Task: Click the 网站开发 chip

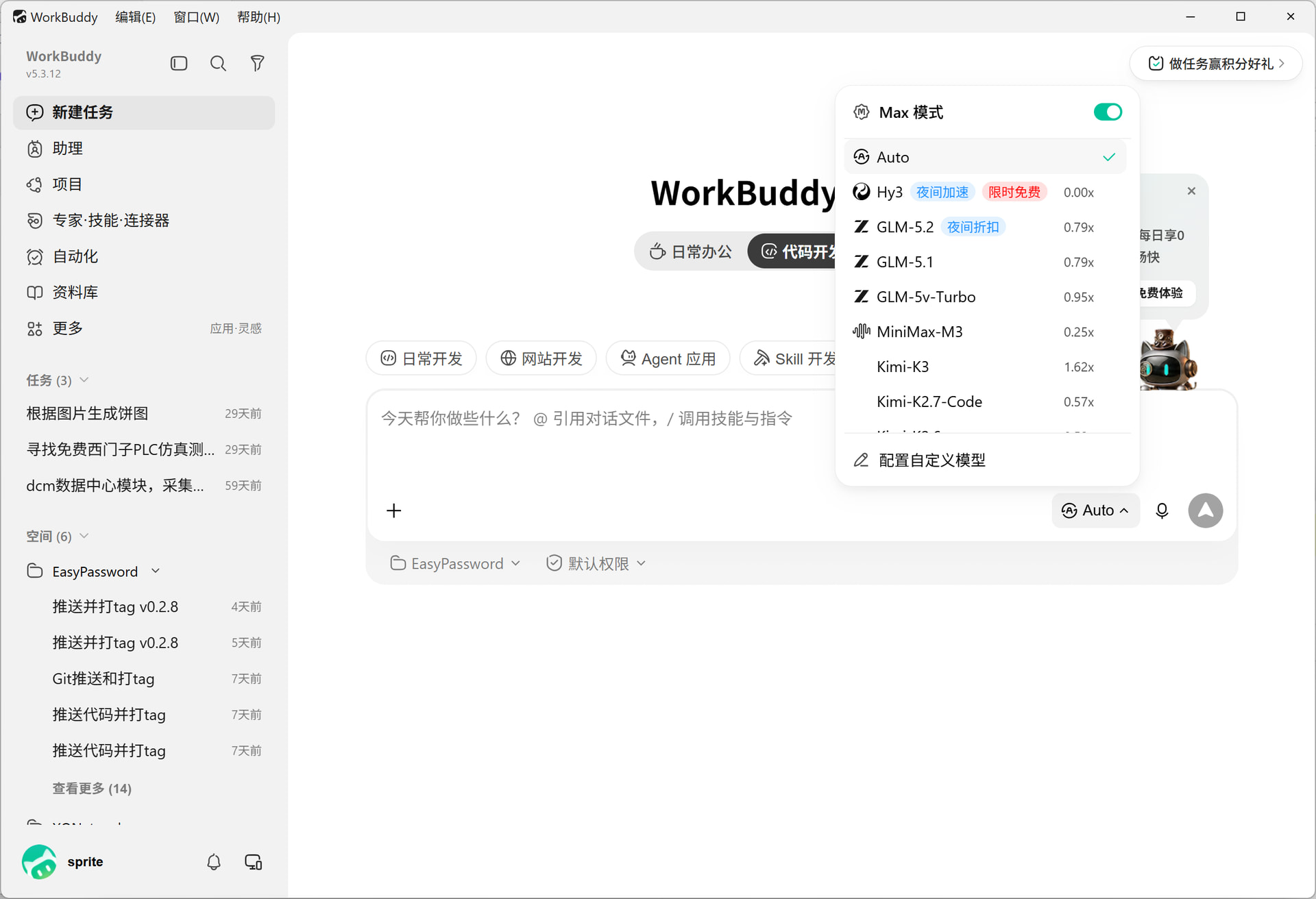Action: tap(541, 358)
